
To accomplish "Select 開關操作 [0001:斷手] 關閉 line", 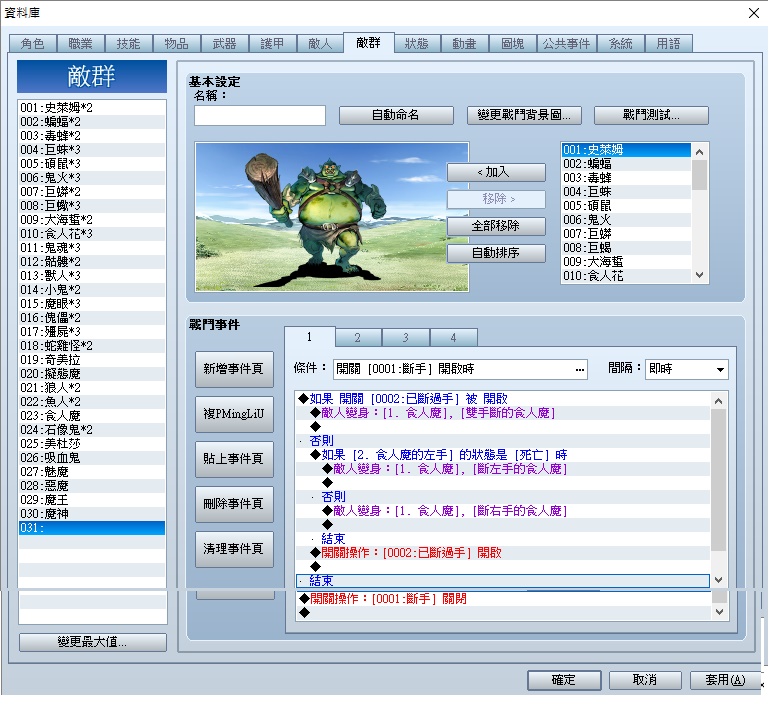I will [503, 599].
